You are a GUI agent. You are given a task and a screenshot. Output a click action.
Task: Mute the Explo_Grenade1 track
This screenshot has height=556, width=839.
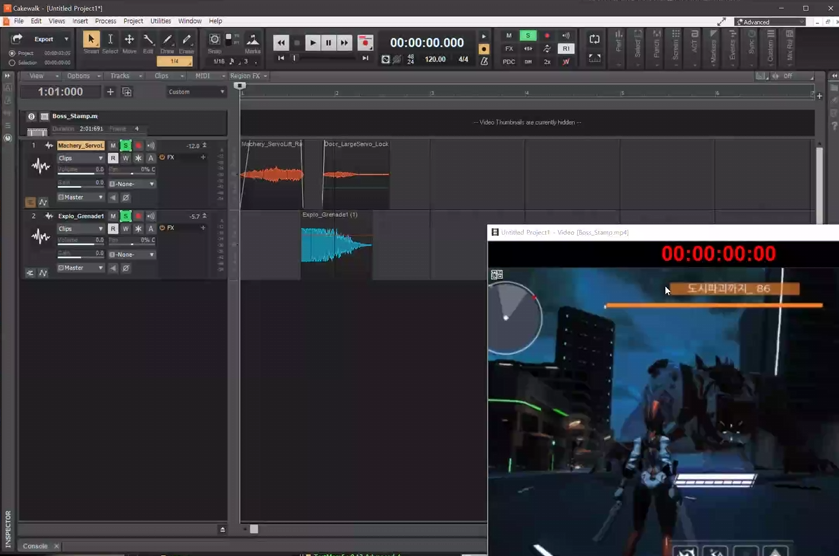pos(113,216)
